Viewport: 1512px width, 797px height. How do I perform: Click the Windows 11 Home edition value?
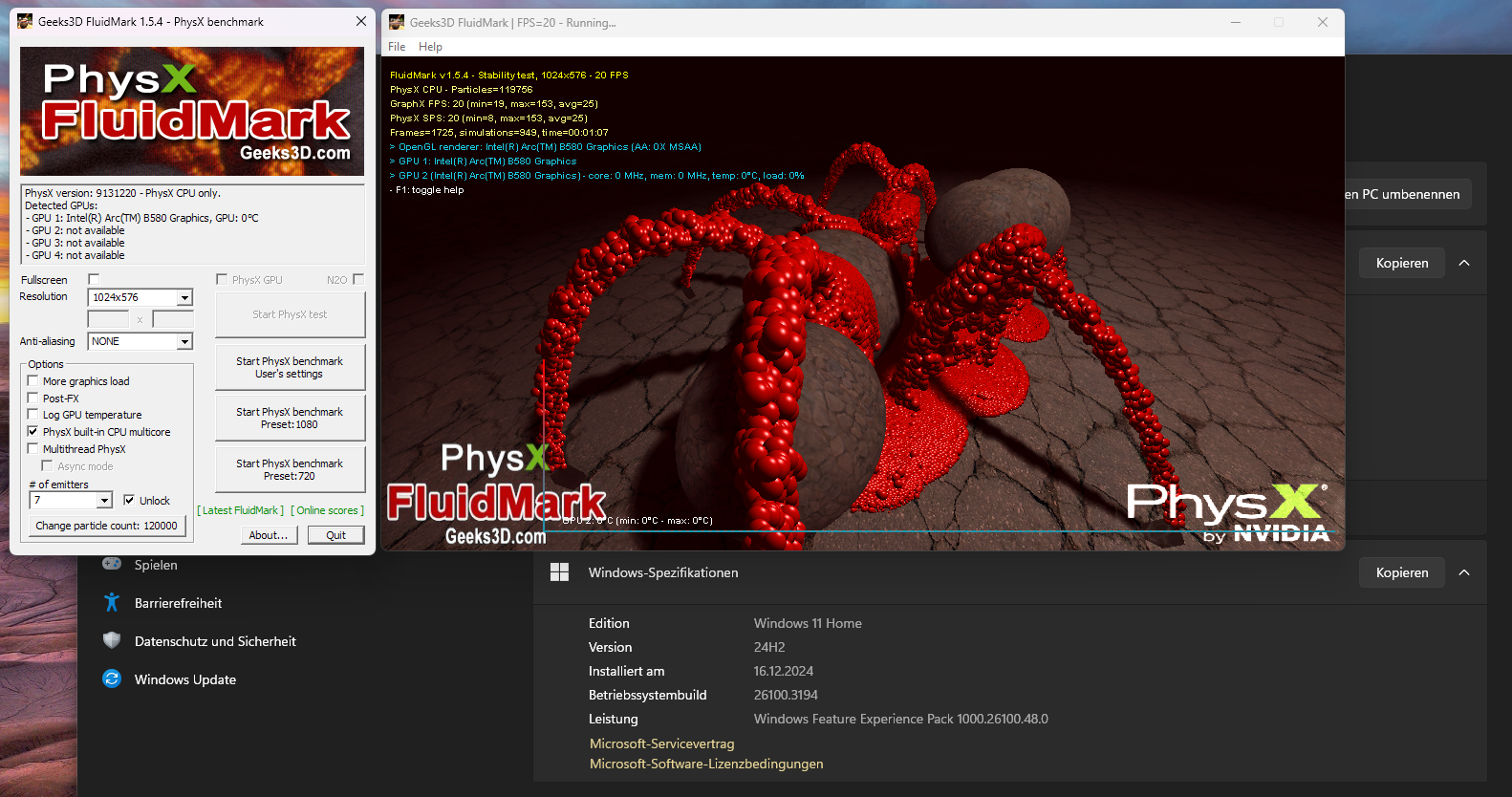coord(808,623)
